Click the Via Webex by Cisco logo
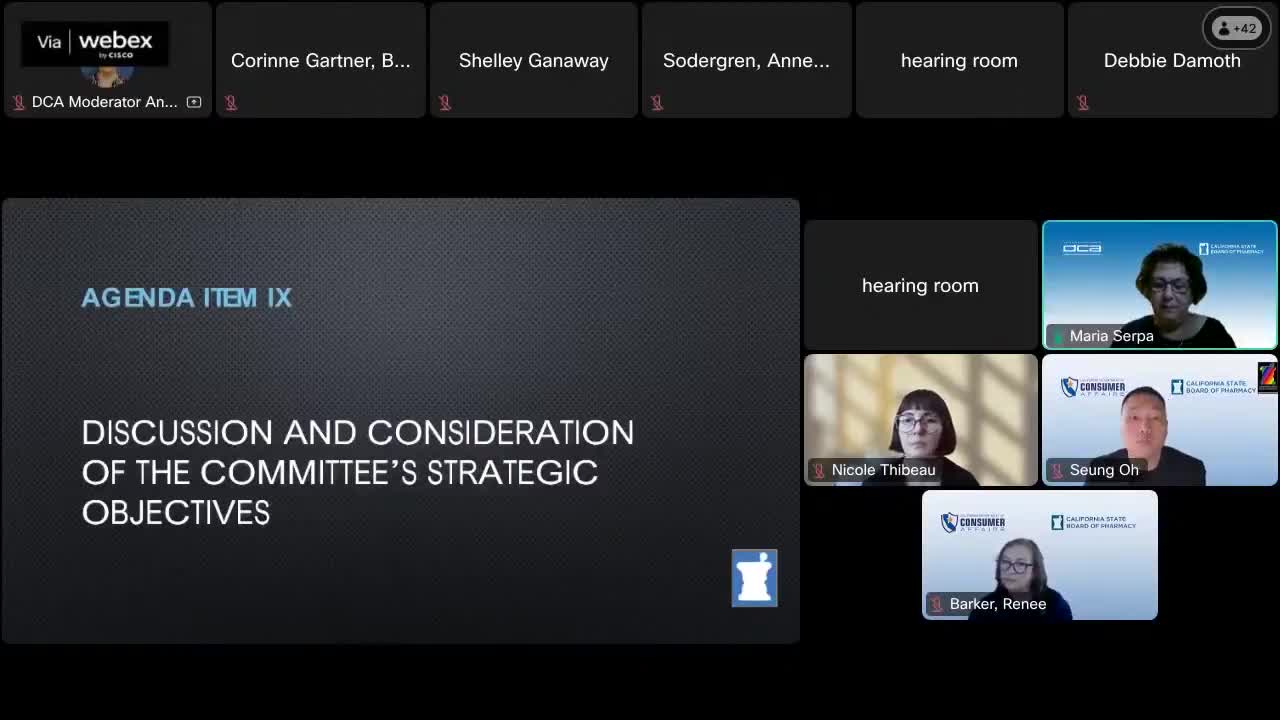The width and height of the screenshot is (1280, 720). (95, 43)
